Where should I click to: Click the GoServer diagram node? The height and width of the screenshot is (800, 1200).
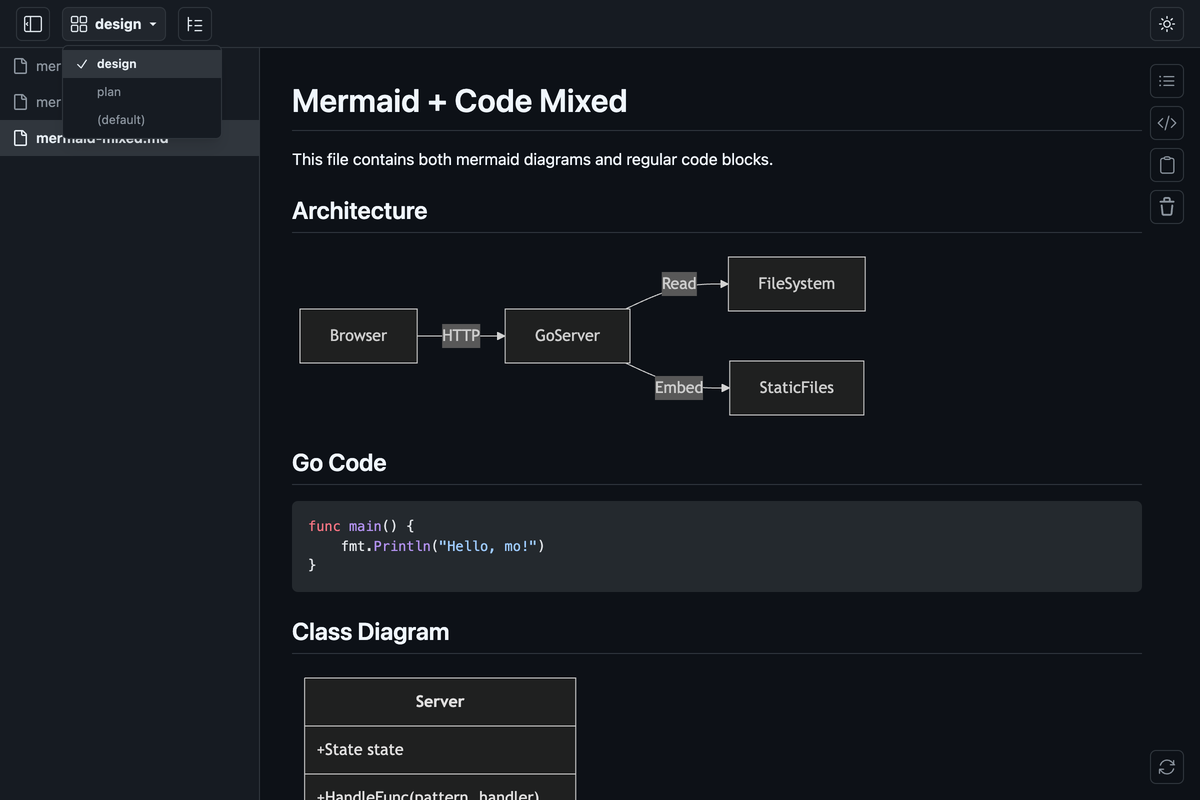click(568, 336)
